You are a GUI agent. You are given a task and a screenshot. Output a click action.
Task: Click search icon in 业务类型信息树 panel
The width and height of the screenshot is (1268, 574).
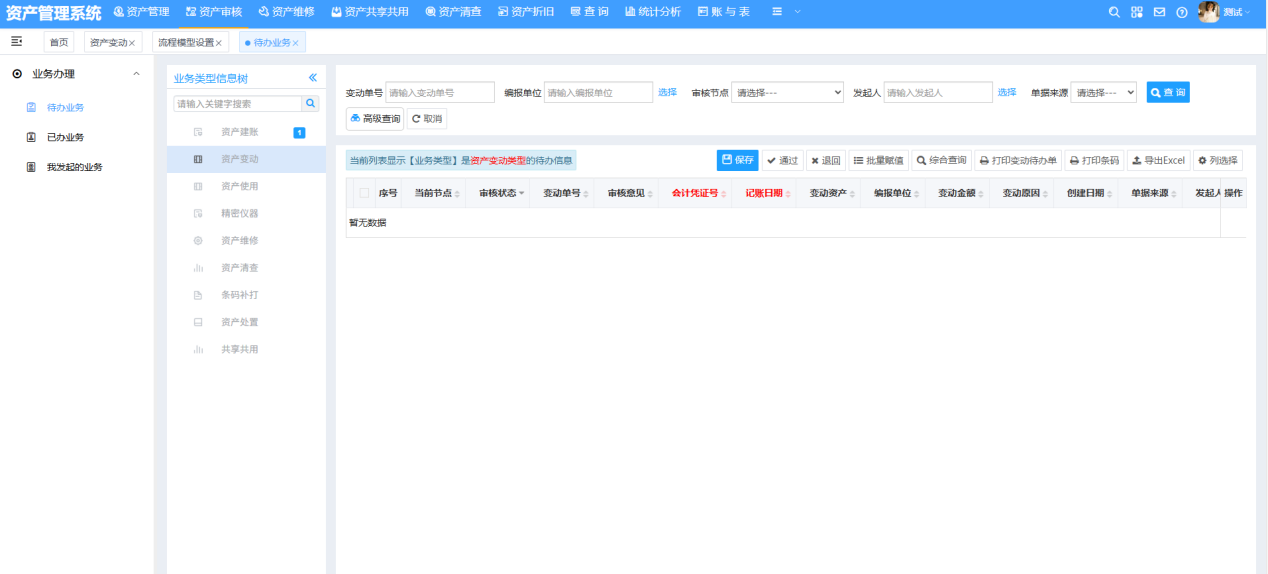coord(311,103)
